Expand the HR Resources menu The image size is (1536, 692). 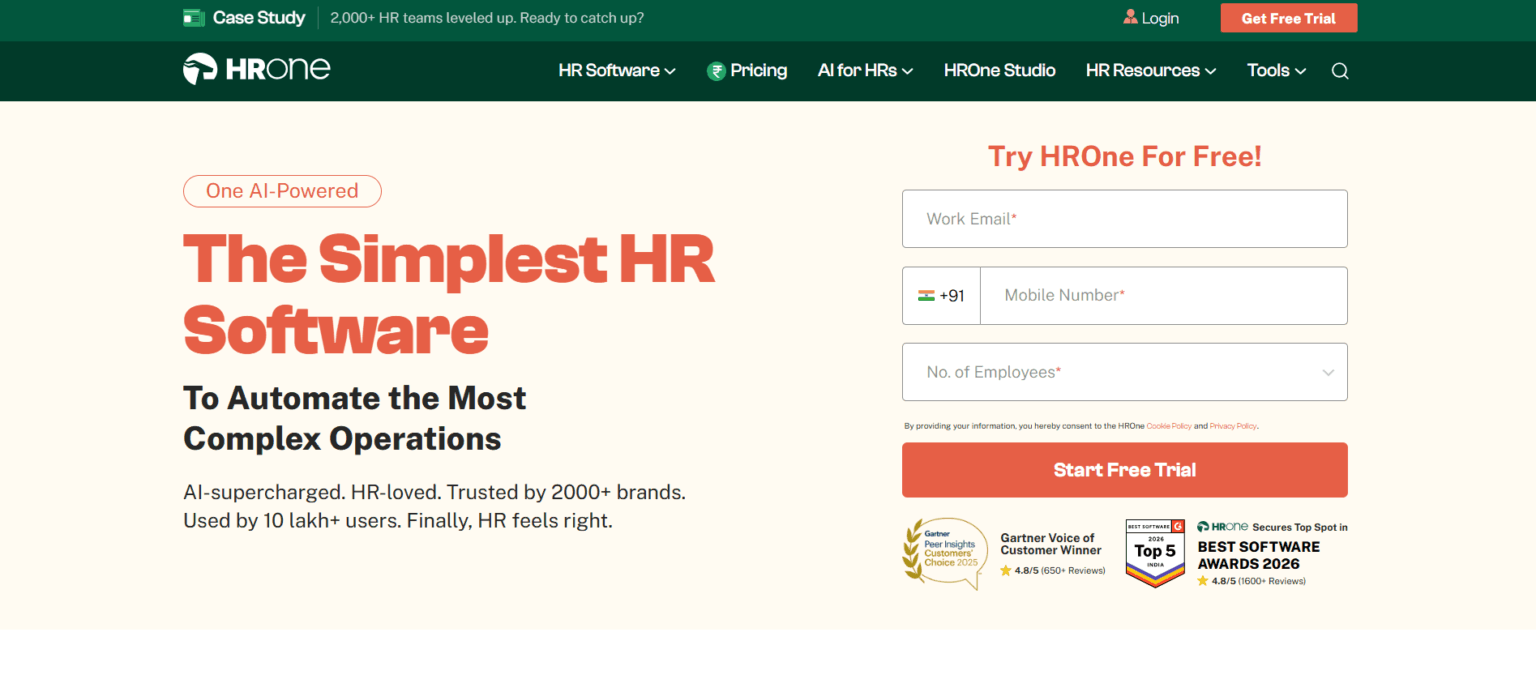[x=1151, y=70]
